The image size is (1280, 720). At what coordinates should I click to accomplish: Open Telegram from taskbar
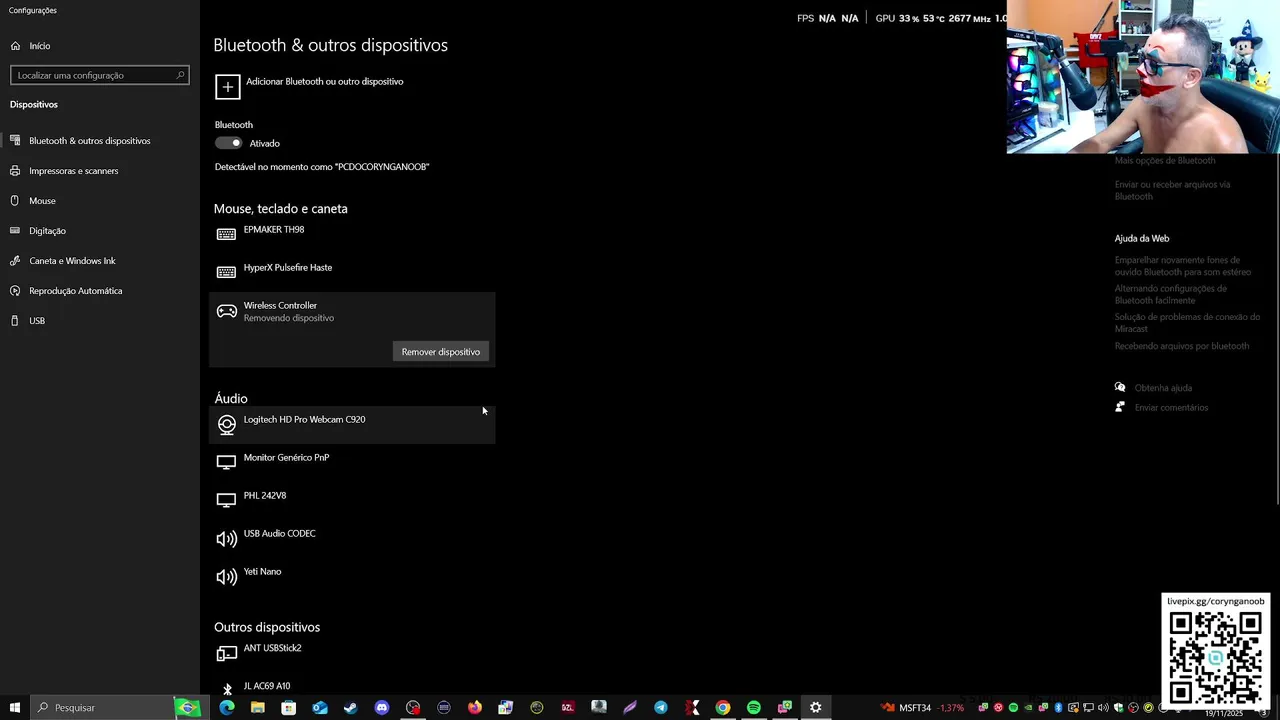point(661,708)
